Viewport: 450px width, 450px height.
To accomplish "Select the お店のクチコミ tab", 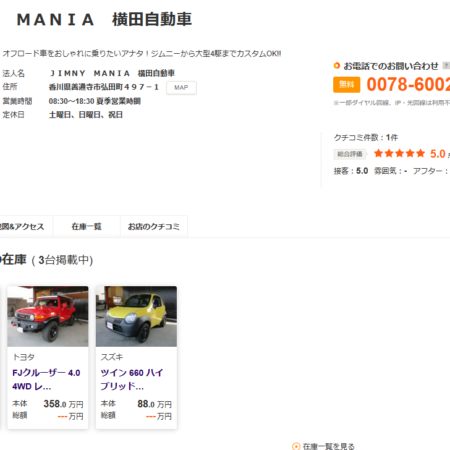I will [154, 227].
